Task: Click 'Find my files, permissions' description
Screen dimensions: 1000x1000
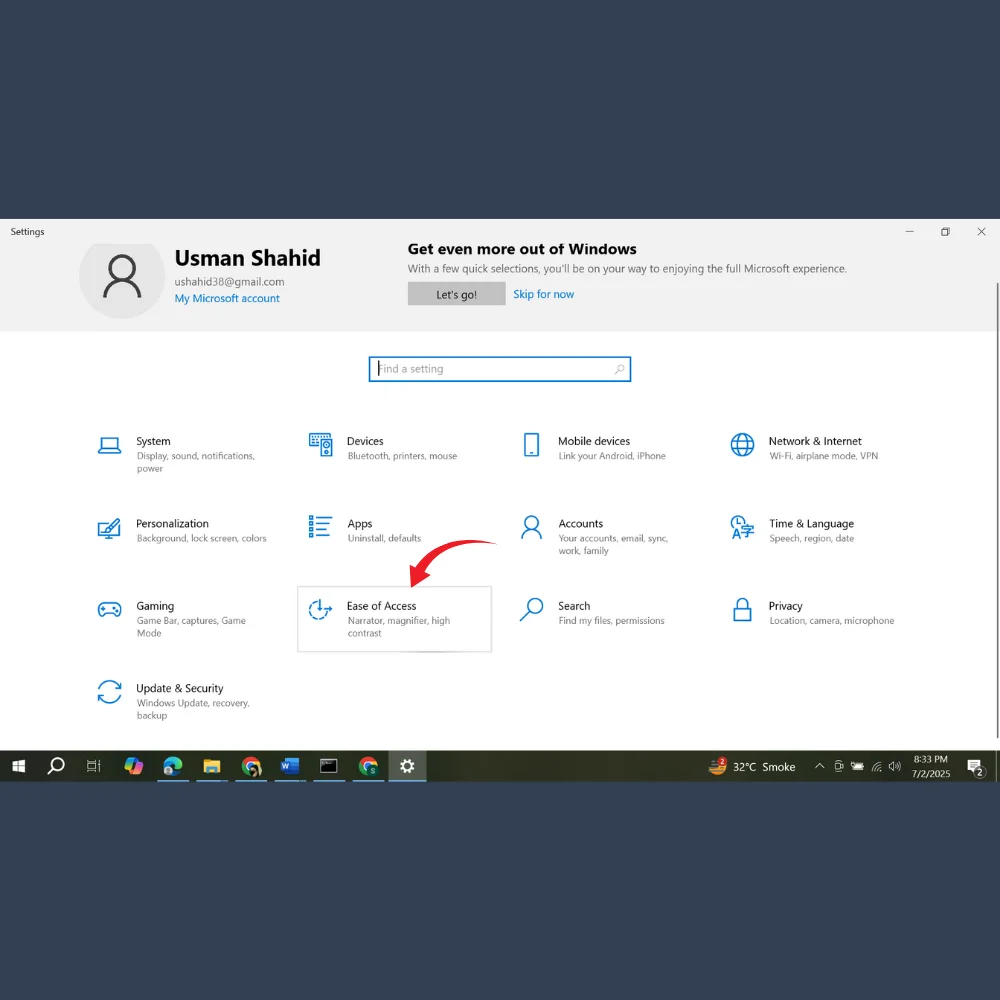Action: (612, 621)
